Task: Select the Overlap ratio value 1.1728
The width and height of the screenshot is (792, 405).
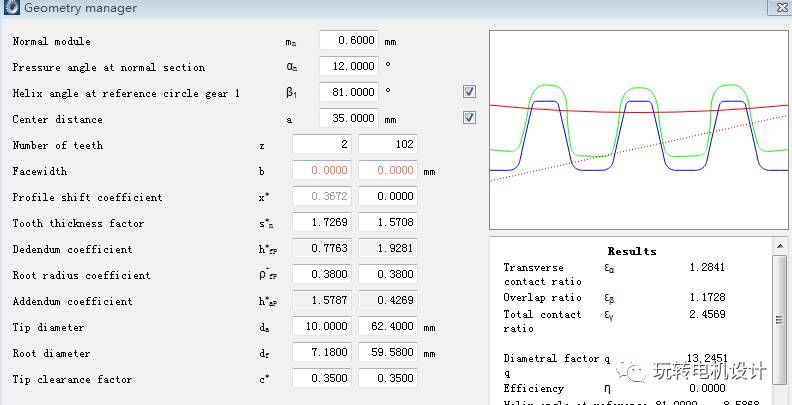Action: (707, 297)
